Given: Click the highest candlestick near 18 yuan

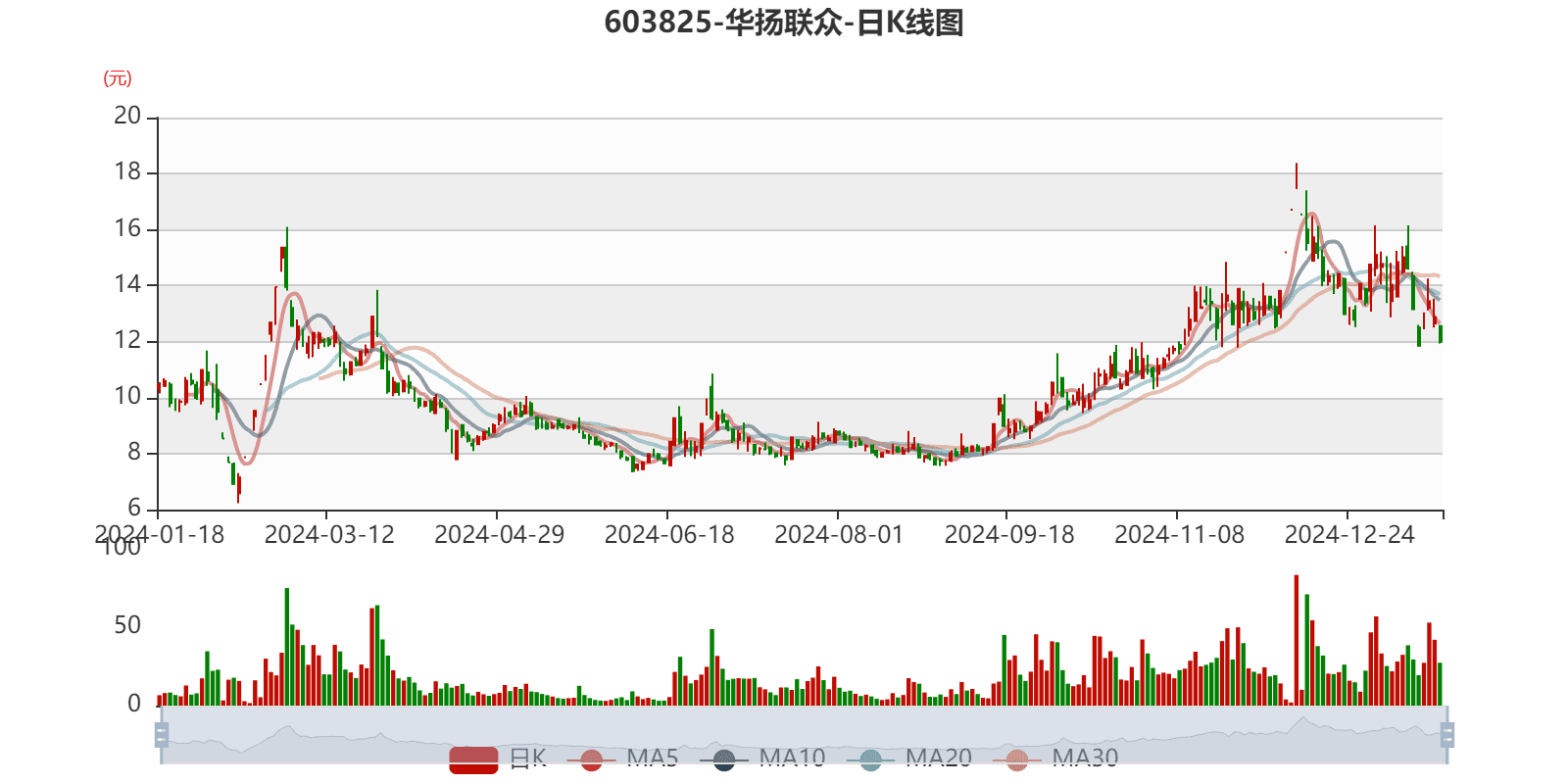Looking at the screenshot, I should click(1297, 176).
